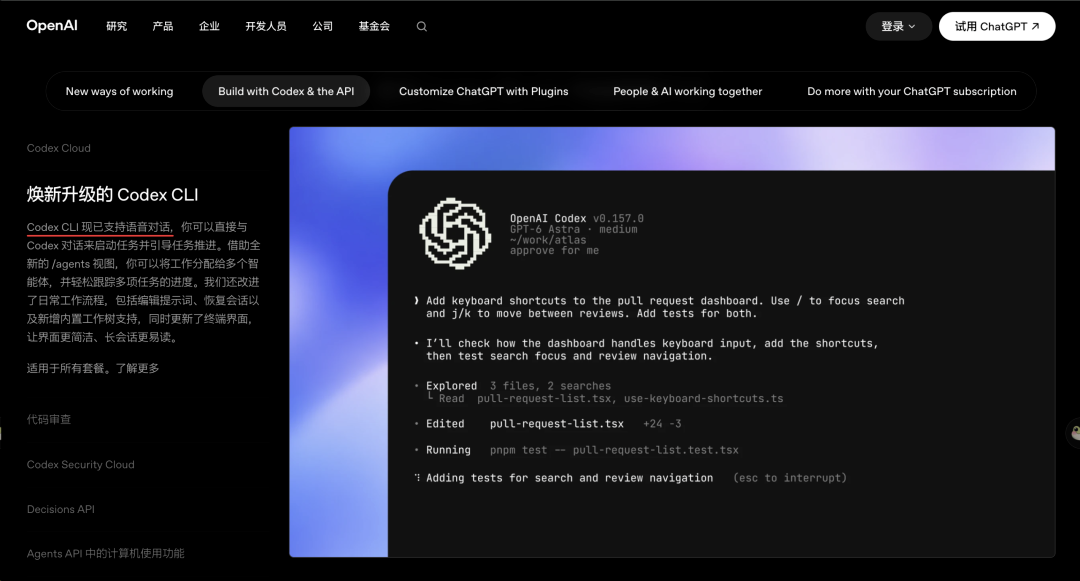The height and width of the screenshot is (581, 1080).
Task: Open the 公司 menu
Action: [x=322, y=26]
